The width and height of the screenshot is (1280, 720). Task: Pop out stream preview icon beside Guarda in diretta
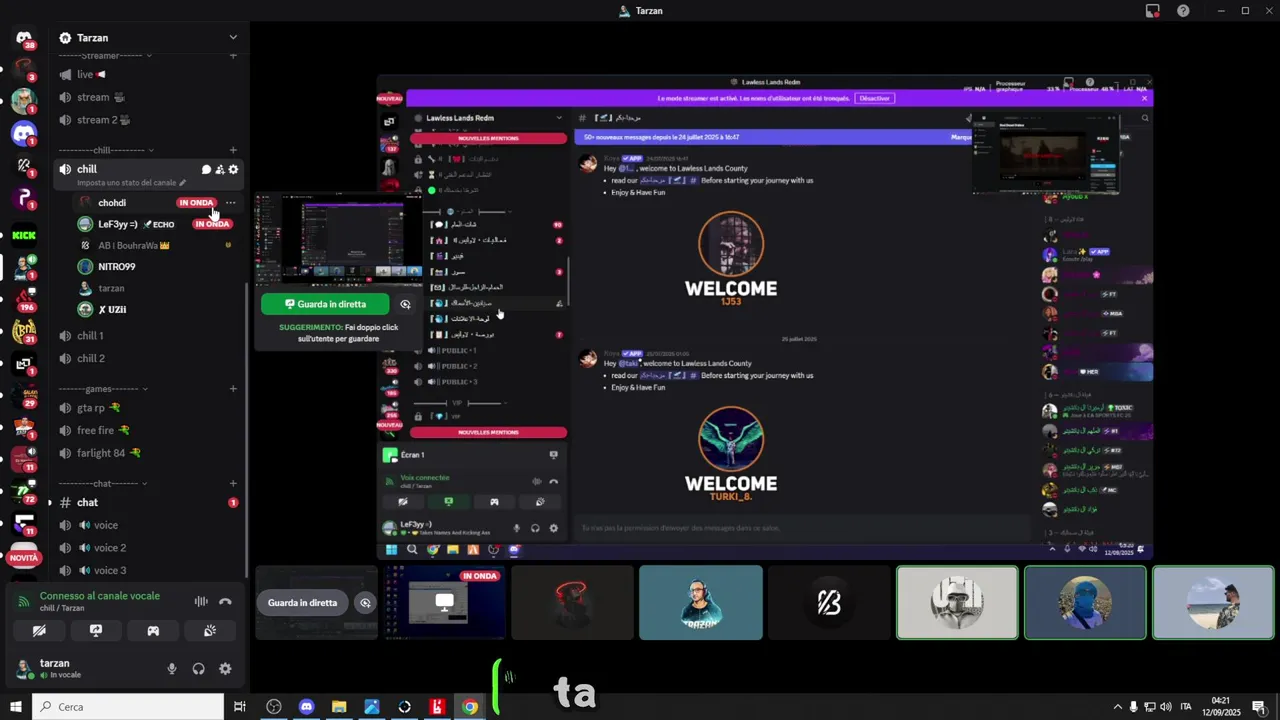click(x=405, y=304)
